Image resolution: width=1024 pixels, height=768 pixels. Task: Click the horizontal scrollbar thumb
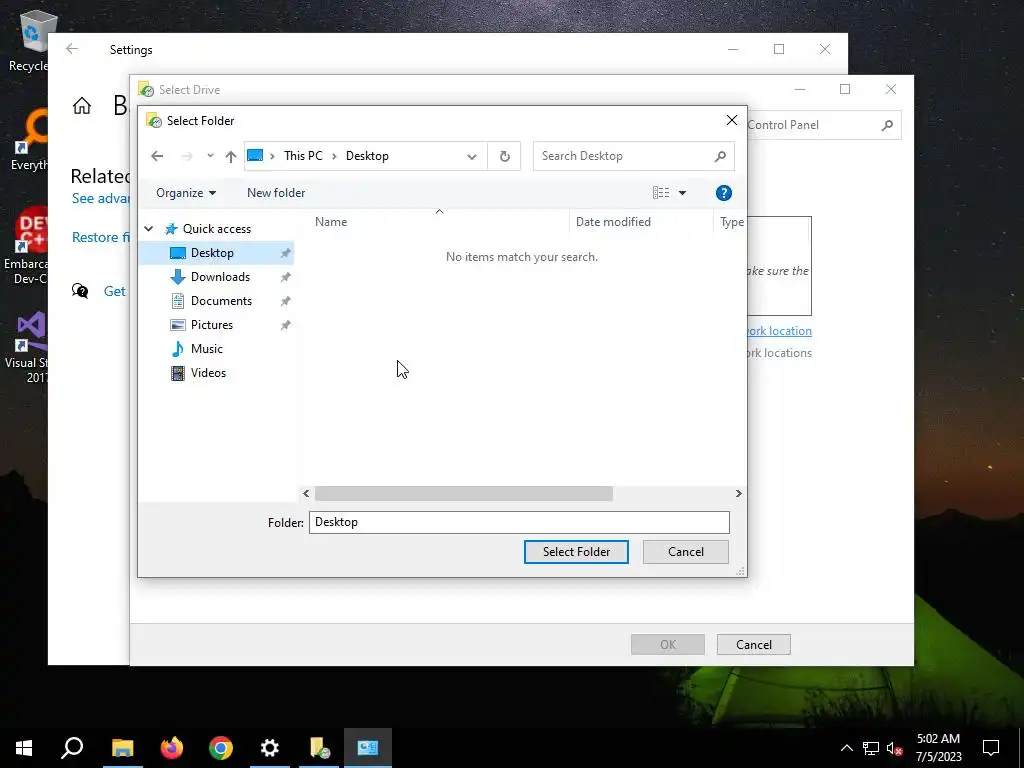pyautogui.click(x=464, y=494)
